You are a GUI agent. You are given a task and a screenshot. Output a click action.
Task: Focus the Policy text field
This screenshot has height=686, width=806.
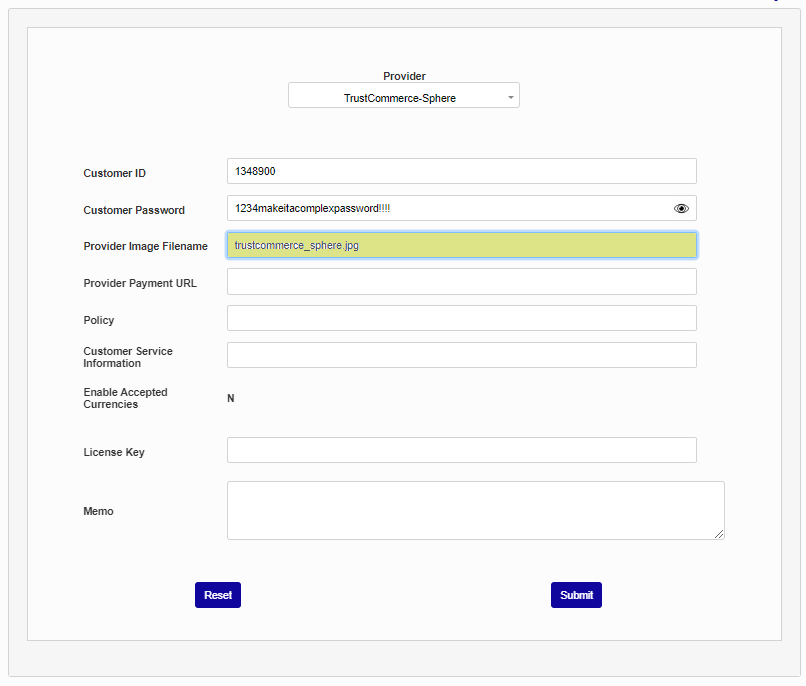tap(461, 318)
